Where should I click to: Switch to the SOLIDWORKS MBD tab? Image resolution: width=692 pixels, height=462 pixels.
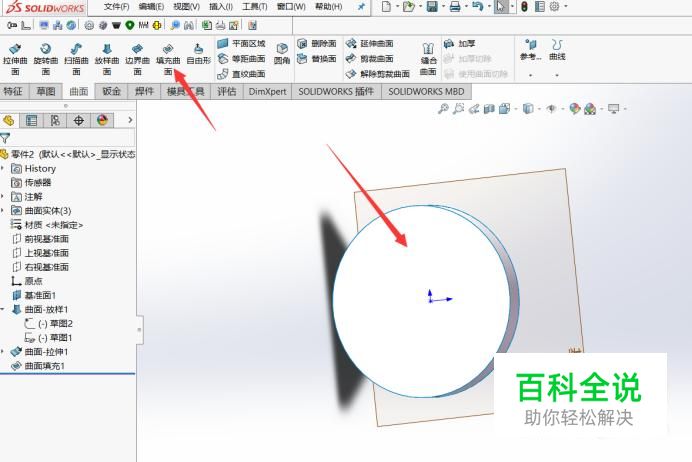426,91
